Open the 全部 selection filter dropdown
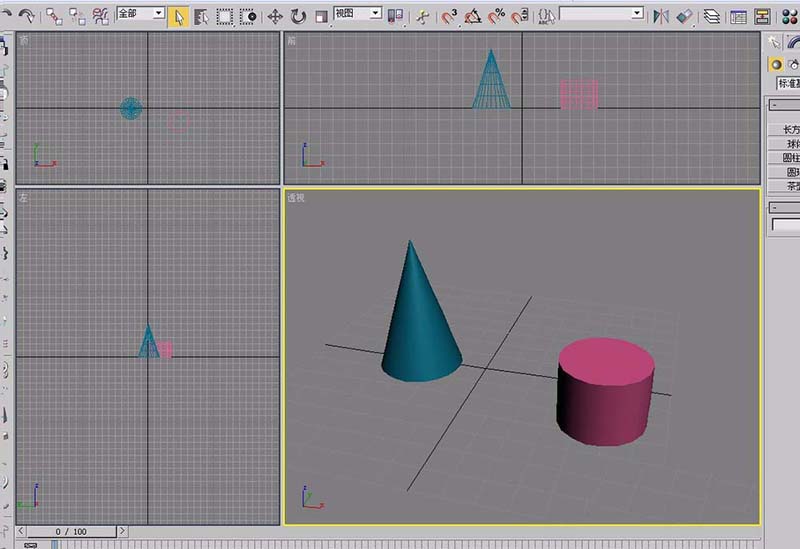The image size is (800, 549). point(141,14)
